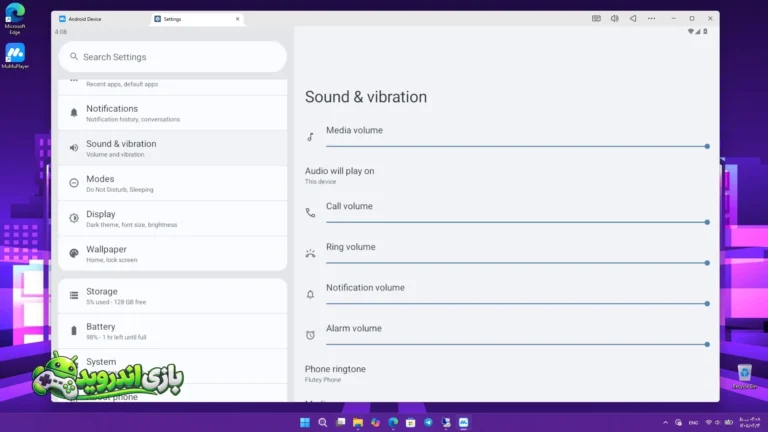
Task: Open the taskbar clock and date
Action: coord(749,422)
